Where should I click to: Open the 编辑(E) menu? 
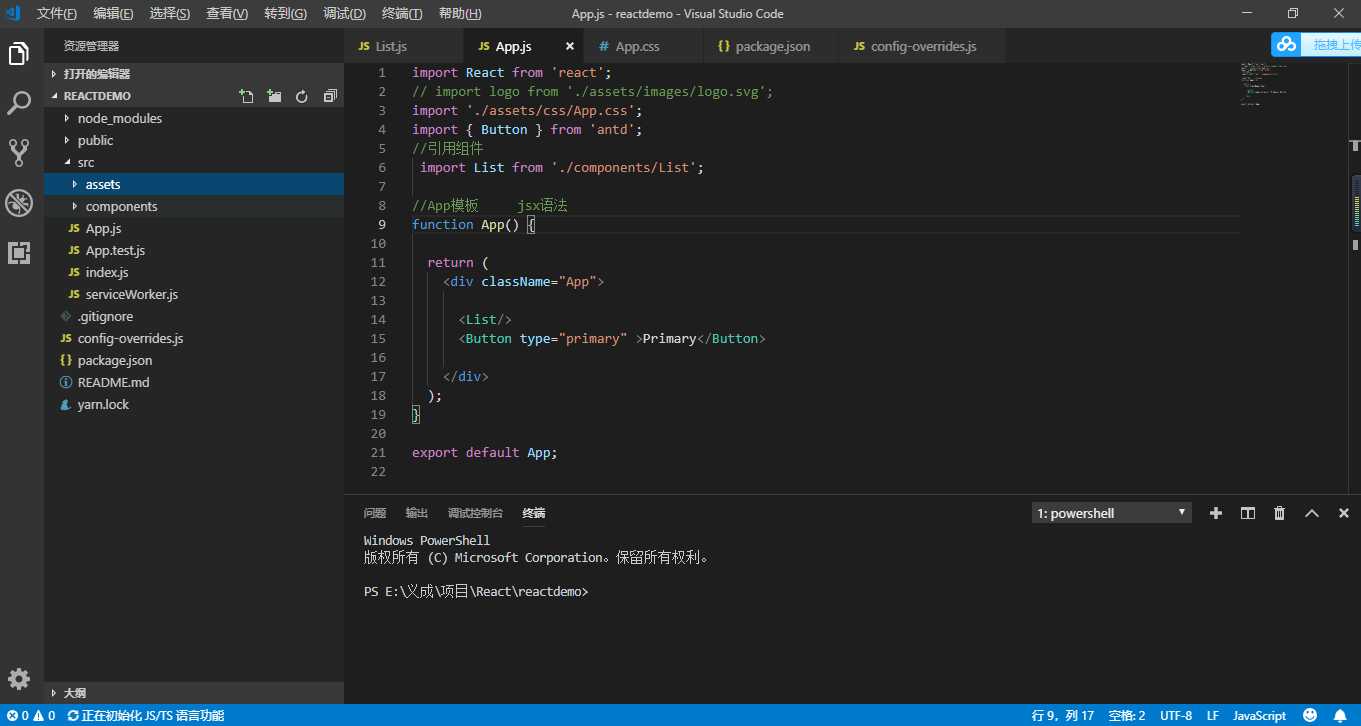pyautogui.click(x=113, y=14)
